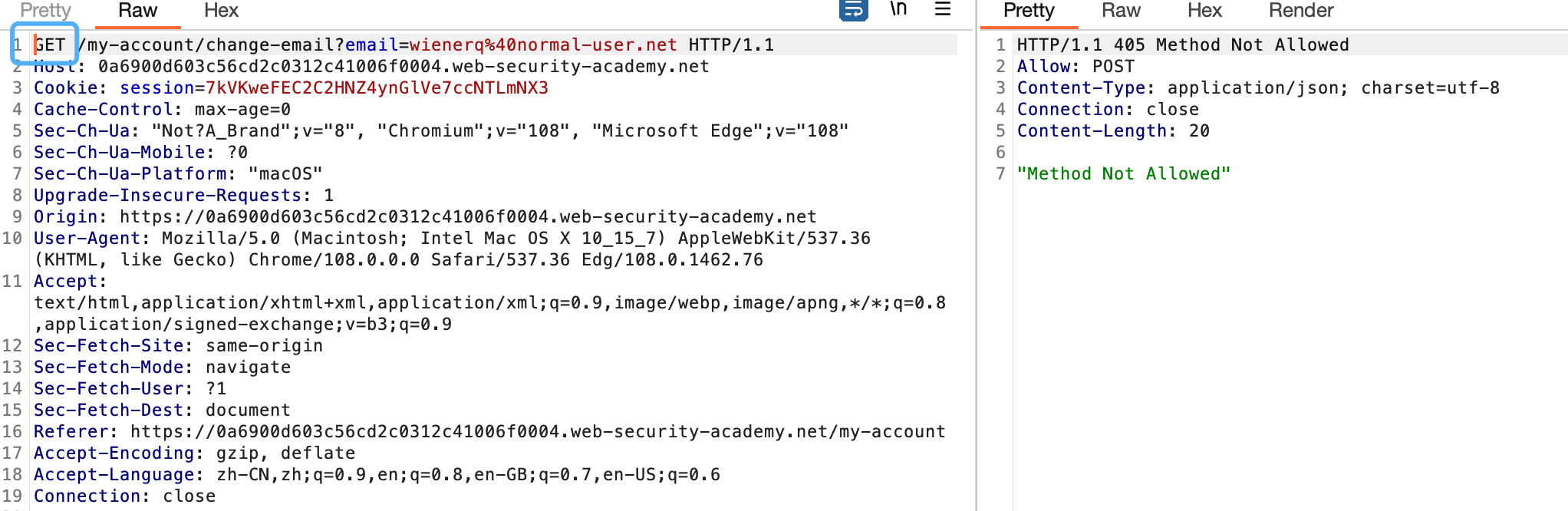Click the Referer header URL ending /my-account

pos(538,432)
